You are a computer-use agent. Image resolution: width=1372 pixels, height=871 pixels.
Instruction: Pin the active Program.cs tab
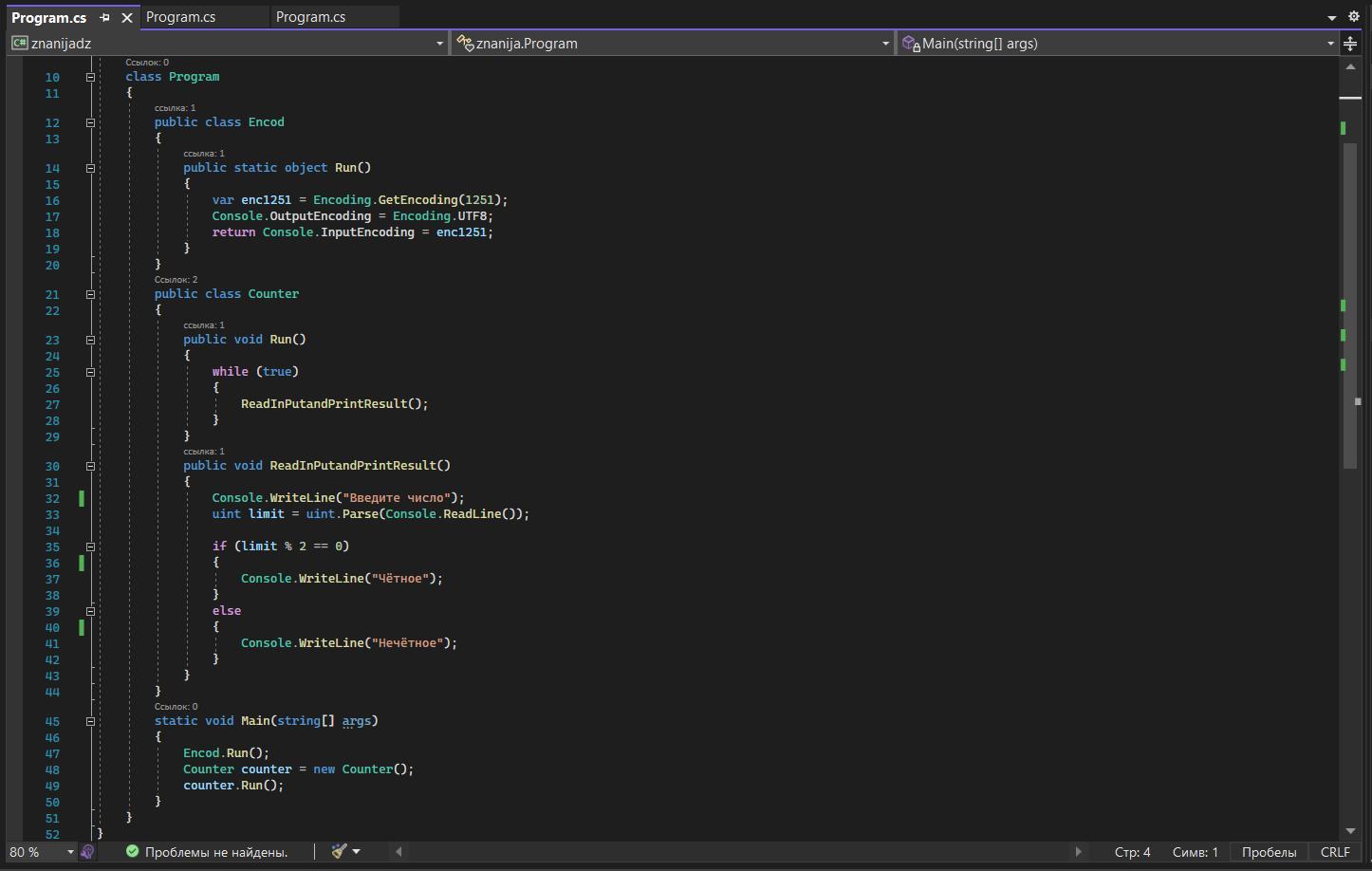[105, 18]
